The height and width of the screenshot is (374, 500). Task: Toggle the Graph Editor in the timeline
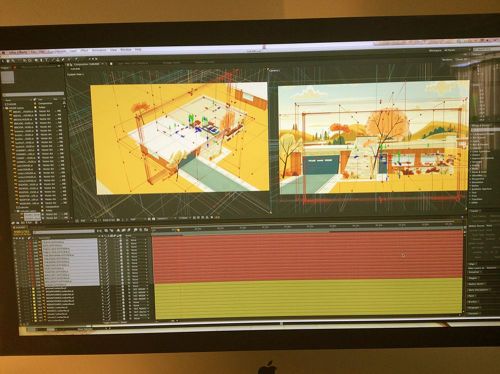tap(146, 230)
